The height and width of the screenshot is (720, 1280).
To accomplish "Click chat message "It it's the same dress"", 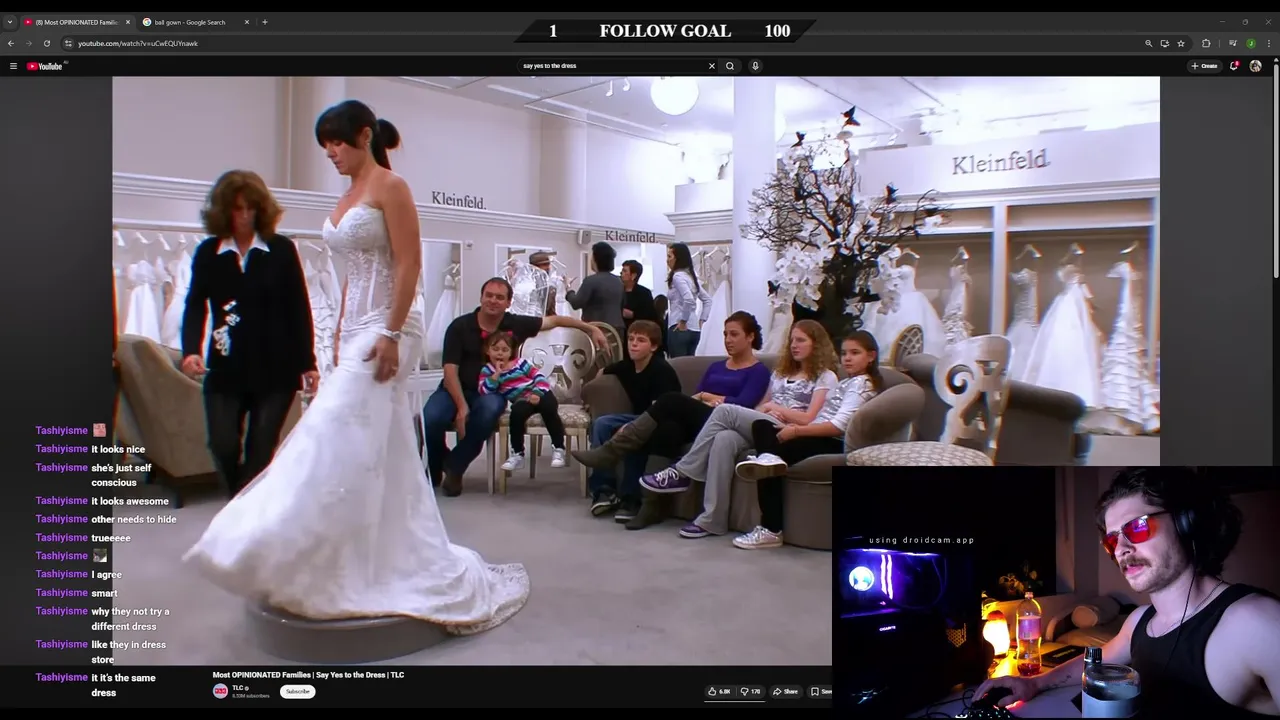I will pyautogui.click(x=123, y=685).
